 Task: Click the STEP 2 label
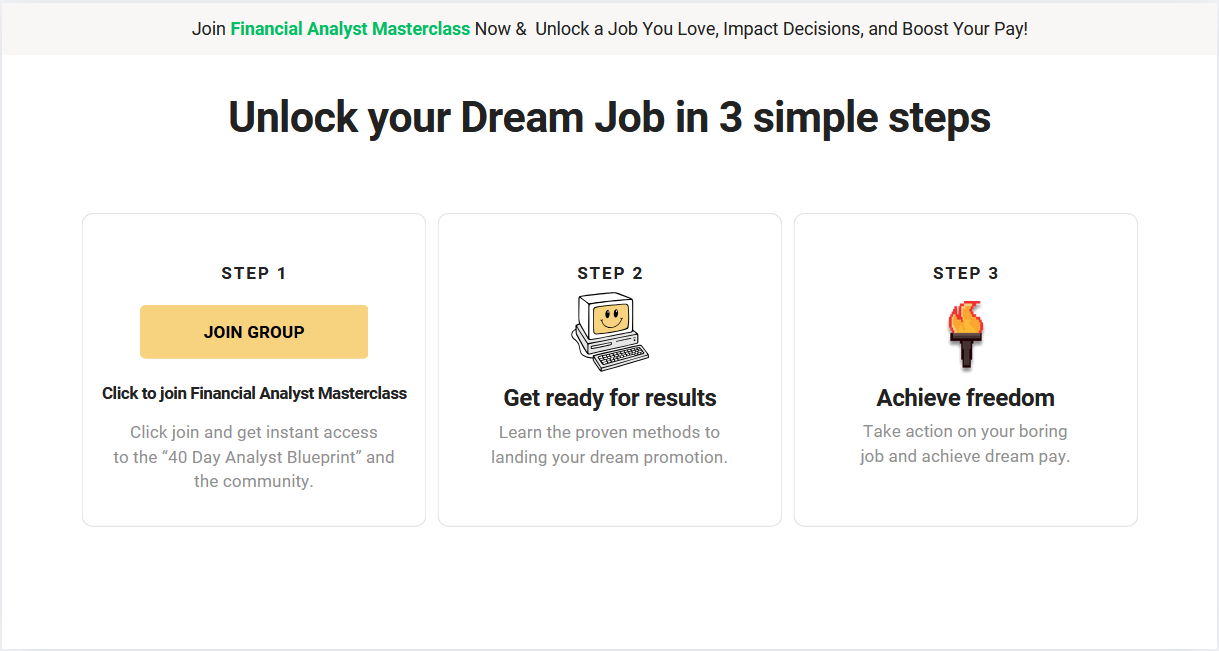point(610,273)
